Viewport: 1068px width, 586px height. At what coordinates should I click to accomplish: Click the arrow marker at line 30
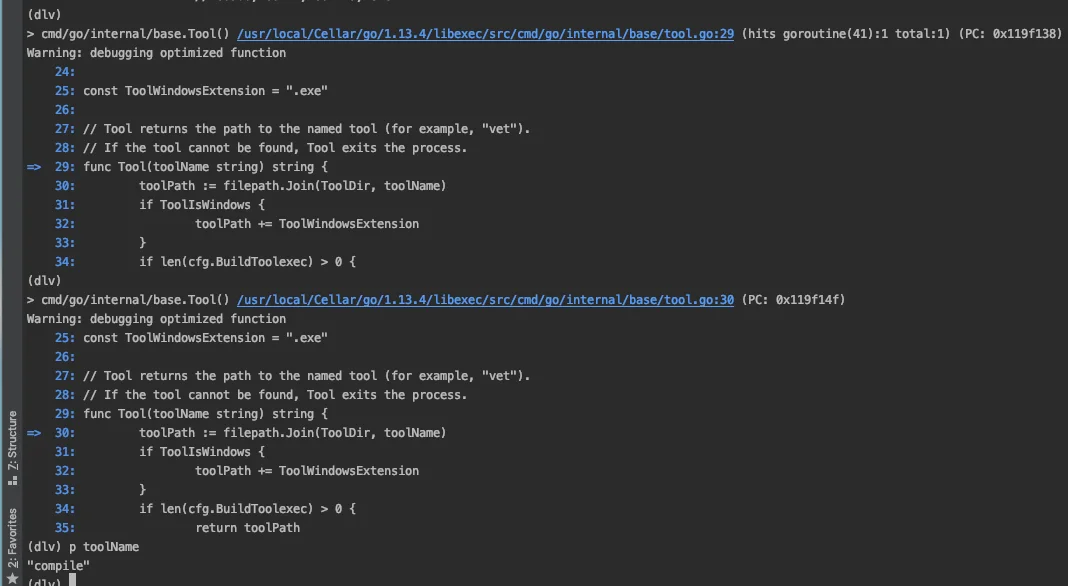click(34, 433)
